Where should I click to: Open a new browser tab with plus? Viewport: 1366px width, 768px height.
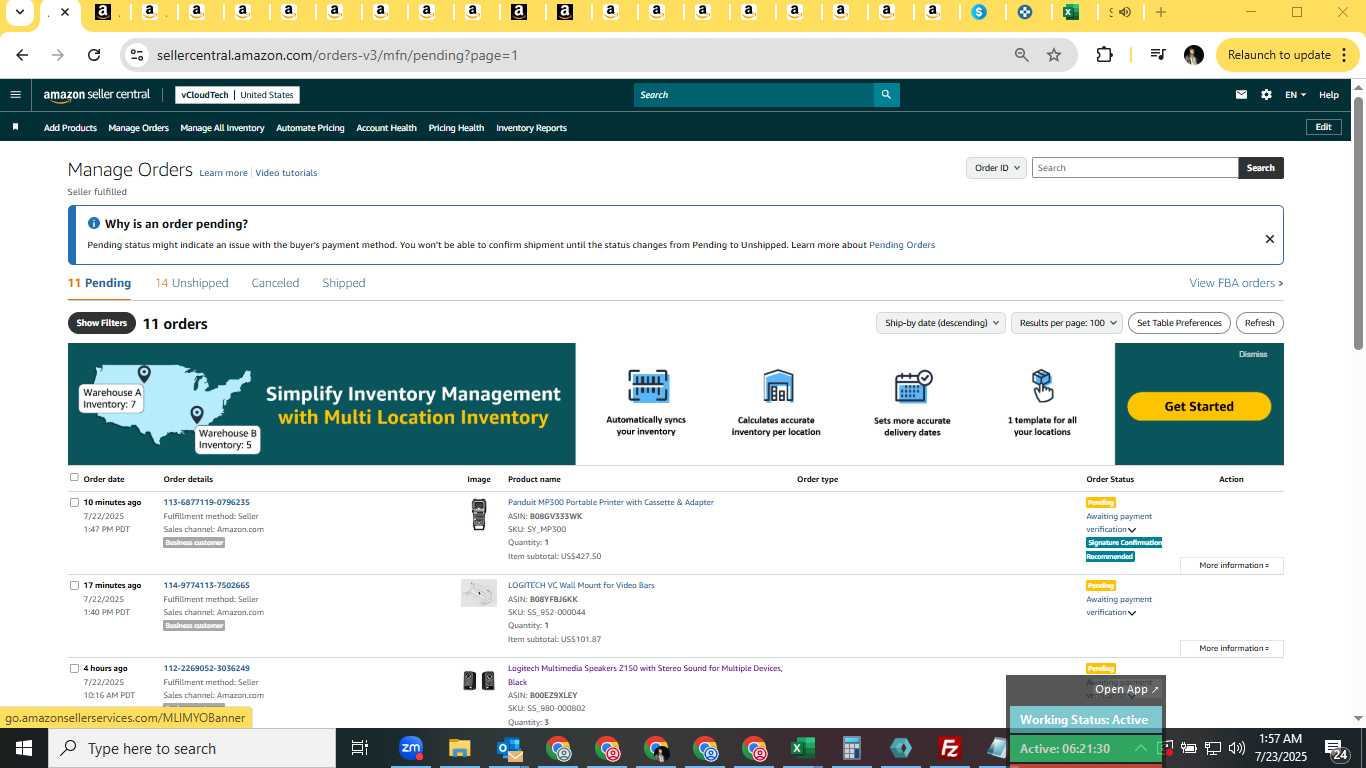pos(1161,12)
